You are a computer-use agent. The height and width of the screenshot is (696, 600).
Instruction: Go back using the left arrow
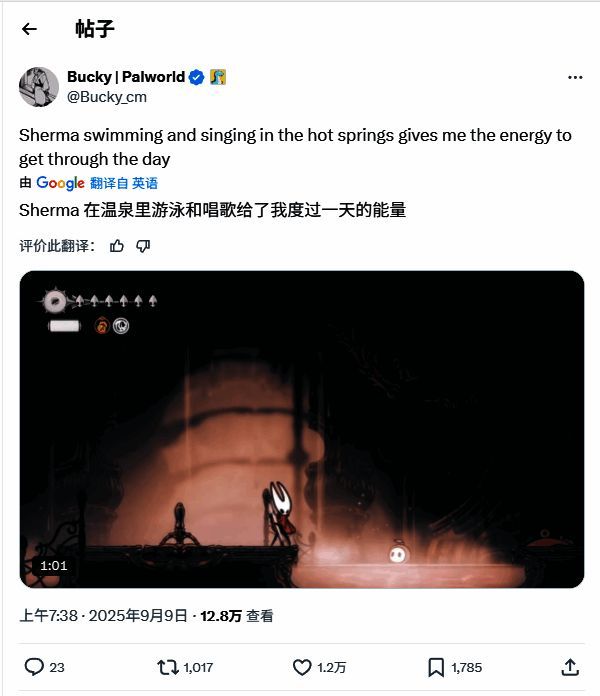tap(29, 29)
